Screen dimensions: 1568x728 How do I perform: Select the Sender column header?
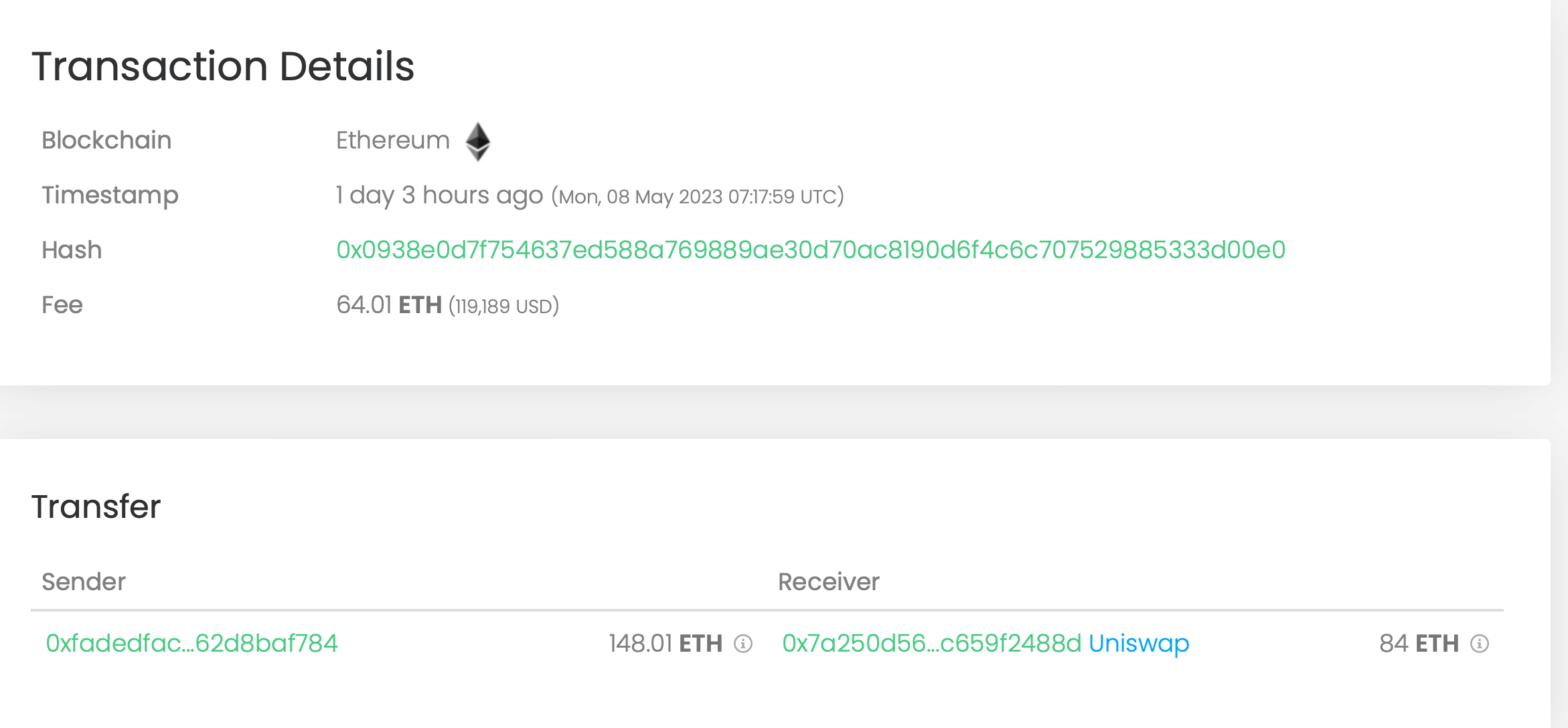(84, 582)
